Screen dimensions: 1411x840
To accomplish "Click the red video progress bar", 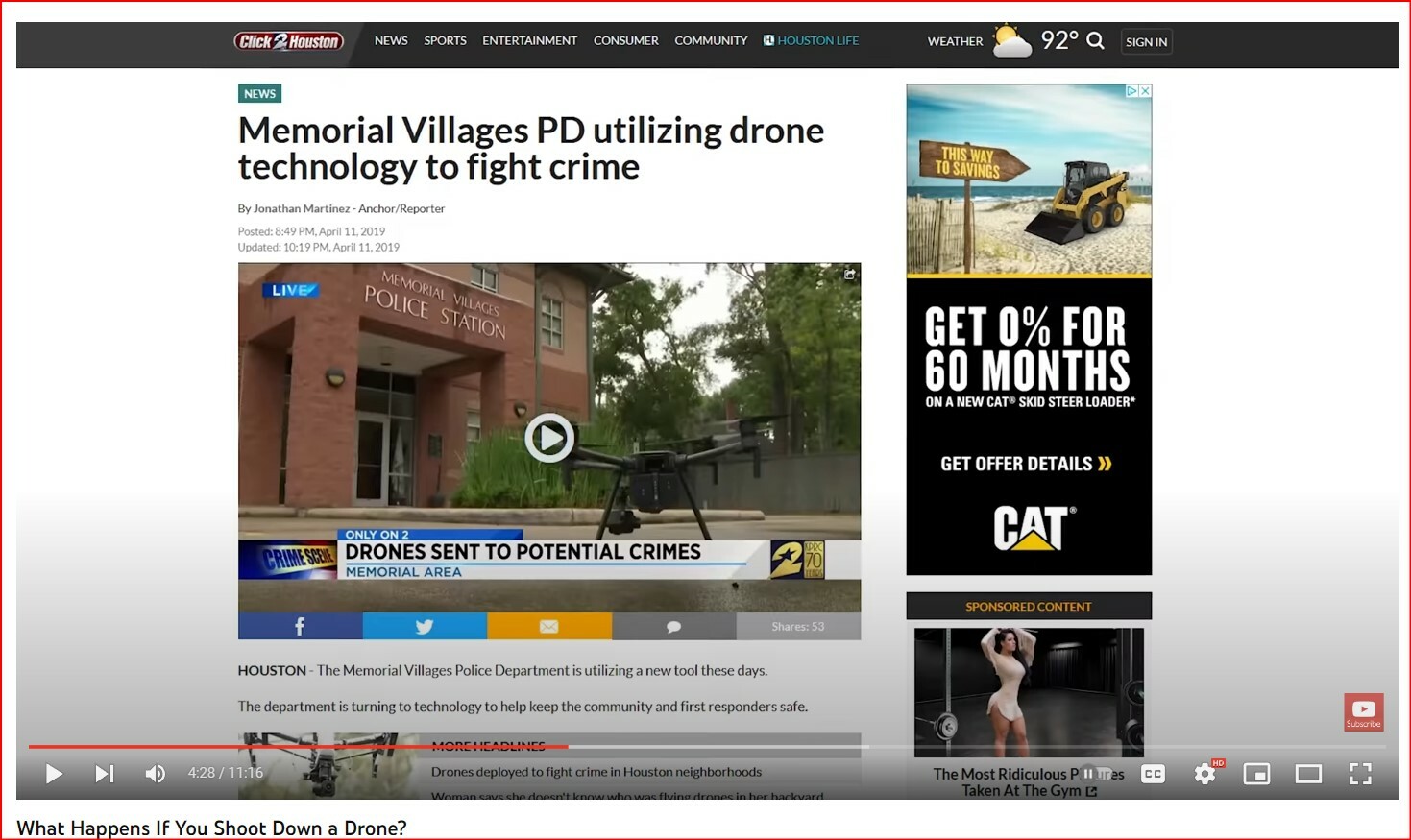I will 298,746.
